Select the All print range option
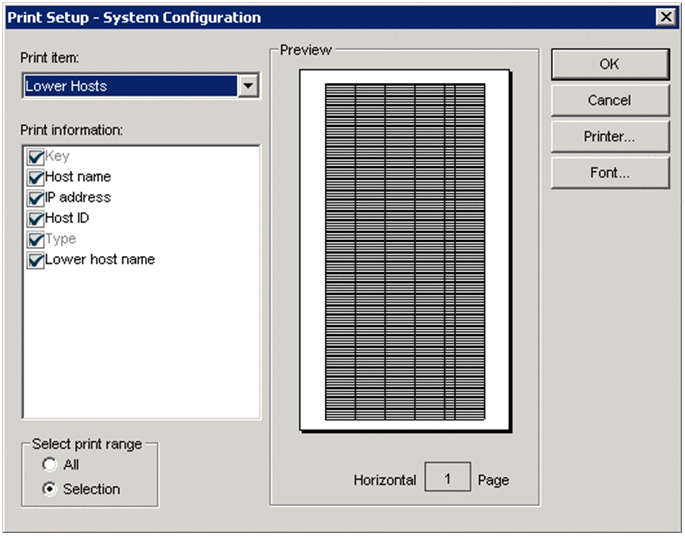The height and width of the screenshot is (537, 685). (x=49, y=465)
